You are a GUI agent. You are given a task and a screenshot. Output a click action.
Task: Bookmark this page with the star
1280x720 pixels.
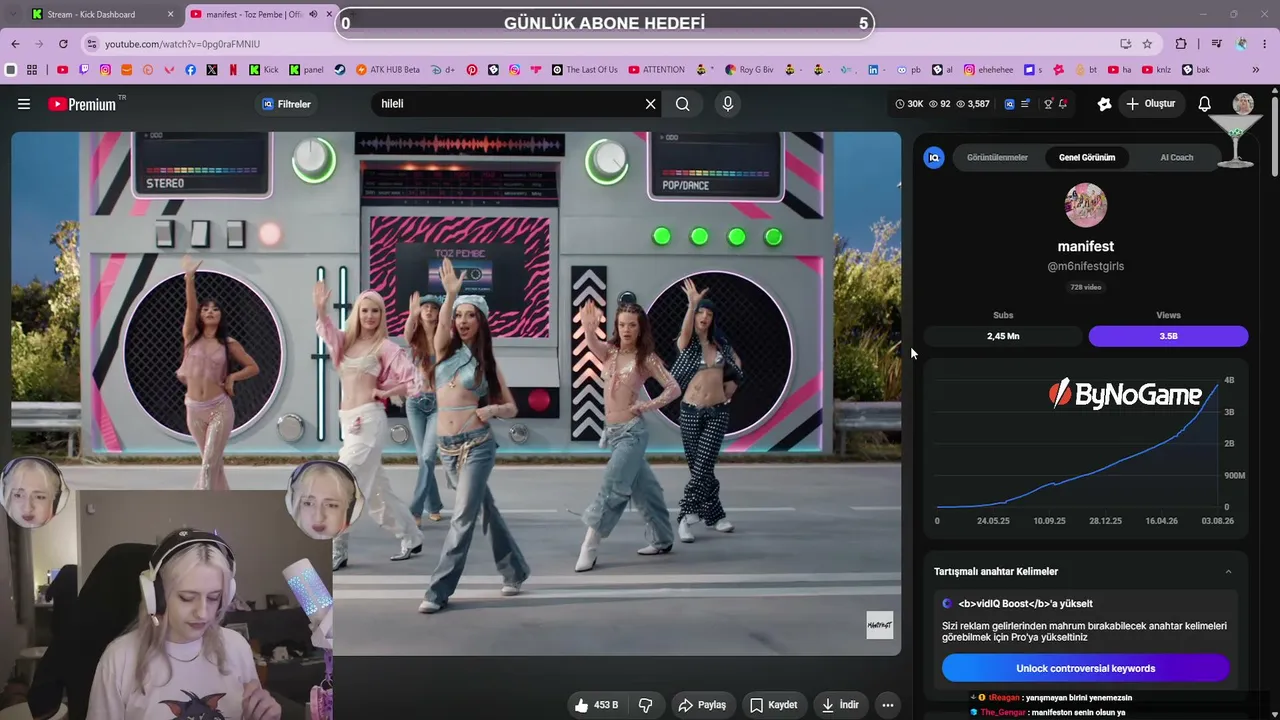pos(1147,44)
